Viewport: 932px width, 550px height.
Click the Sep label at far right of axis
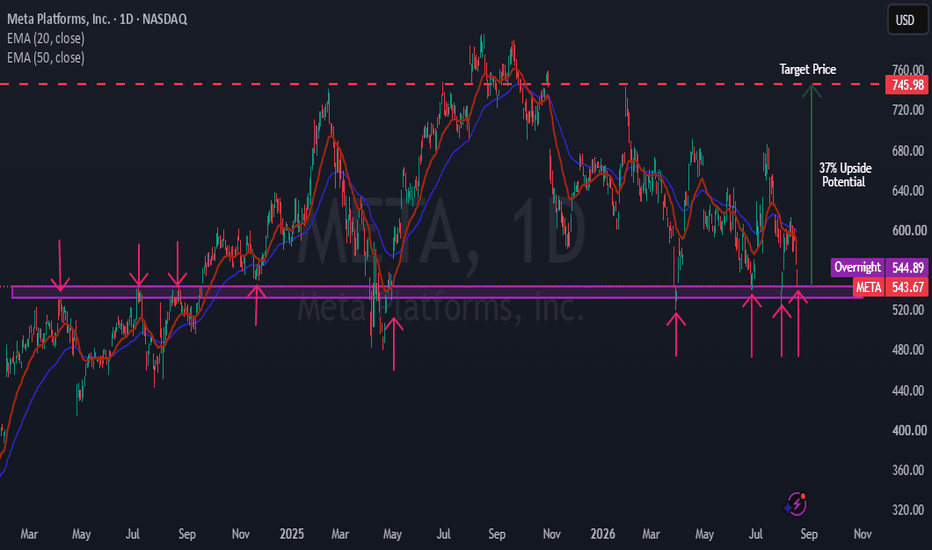(809, 534)
